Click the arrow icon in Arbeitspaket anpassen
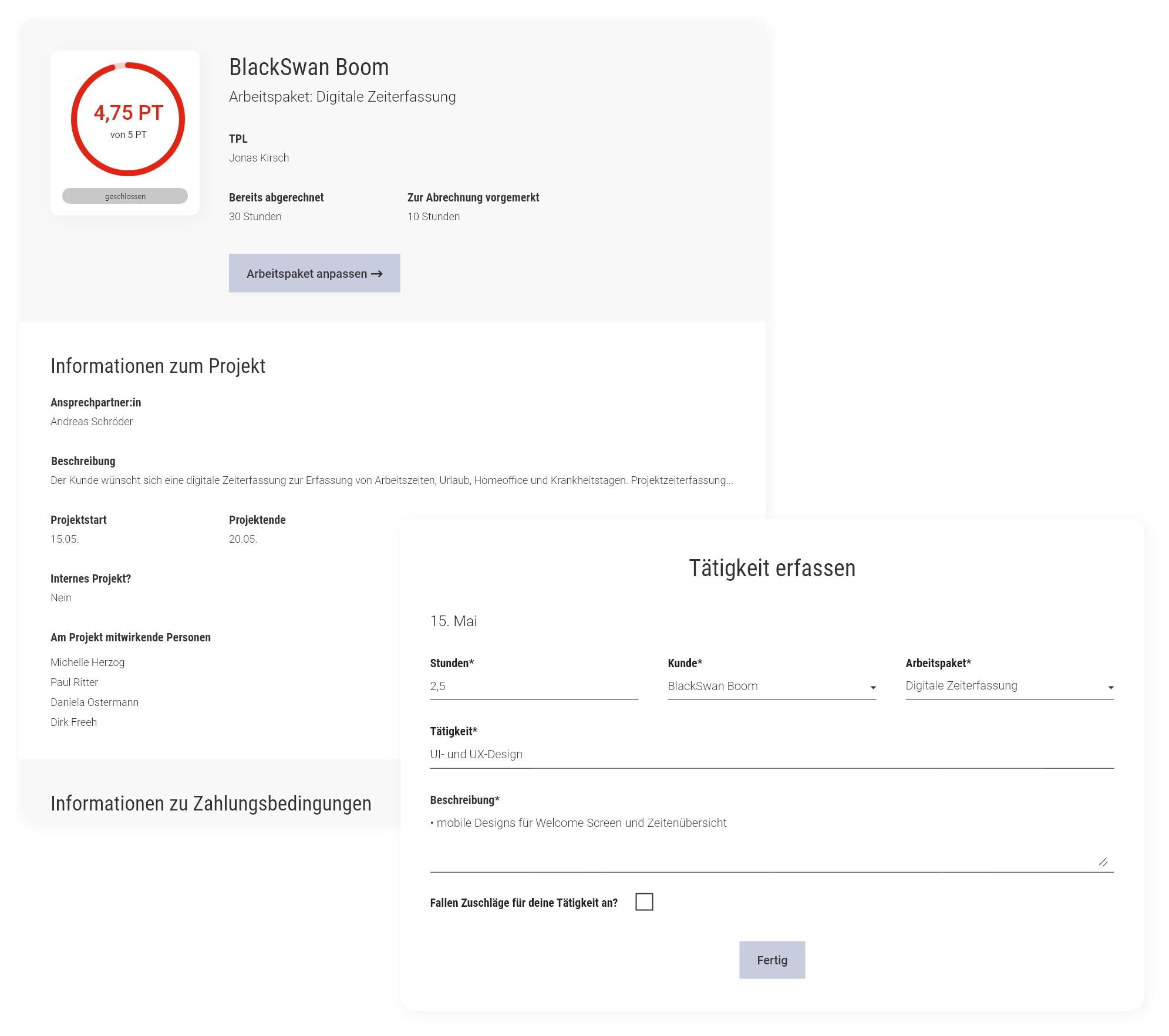 click(377, 274)
